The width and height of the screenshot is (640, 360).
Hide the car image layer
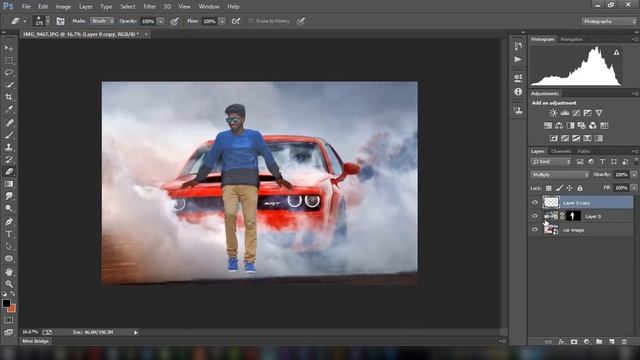(535, 229)
